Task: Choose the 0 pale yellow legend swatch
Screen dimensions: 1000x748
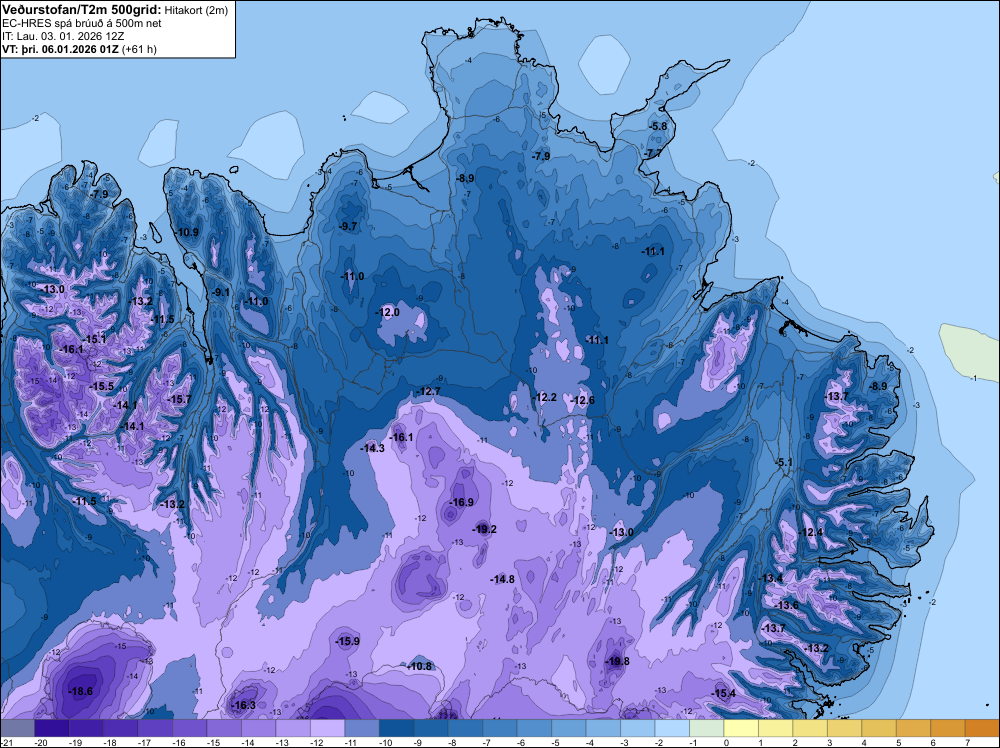Action: (740, 728)
